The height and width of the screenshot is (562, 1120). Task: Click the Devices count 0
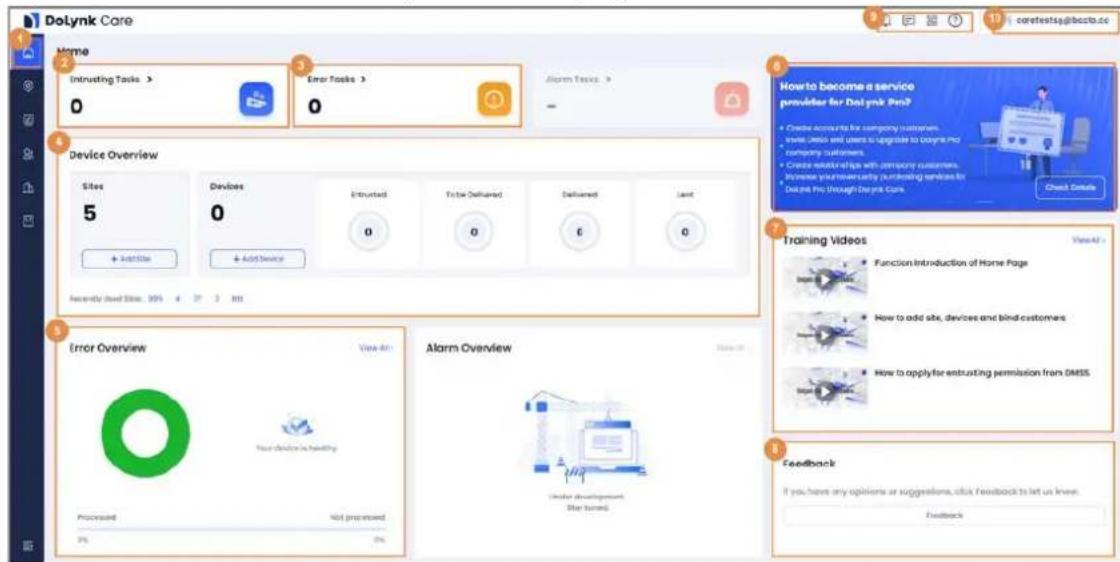(x=219, y=214)
